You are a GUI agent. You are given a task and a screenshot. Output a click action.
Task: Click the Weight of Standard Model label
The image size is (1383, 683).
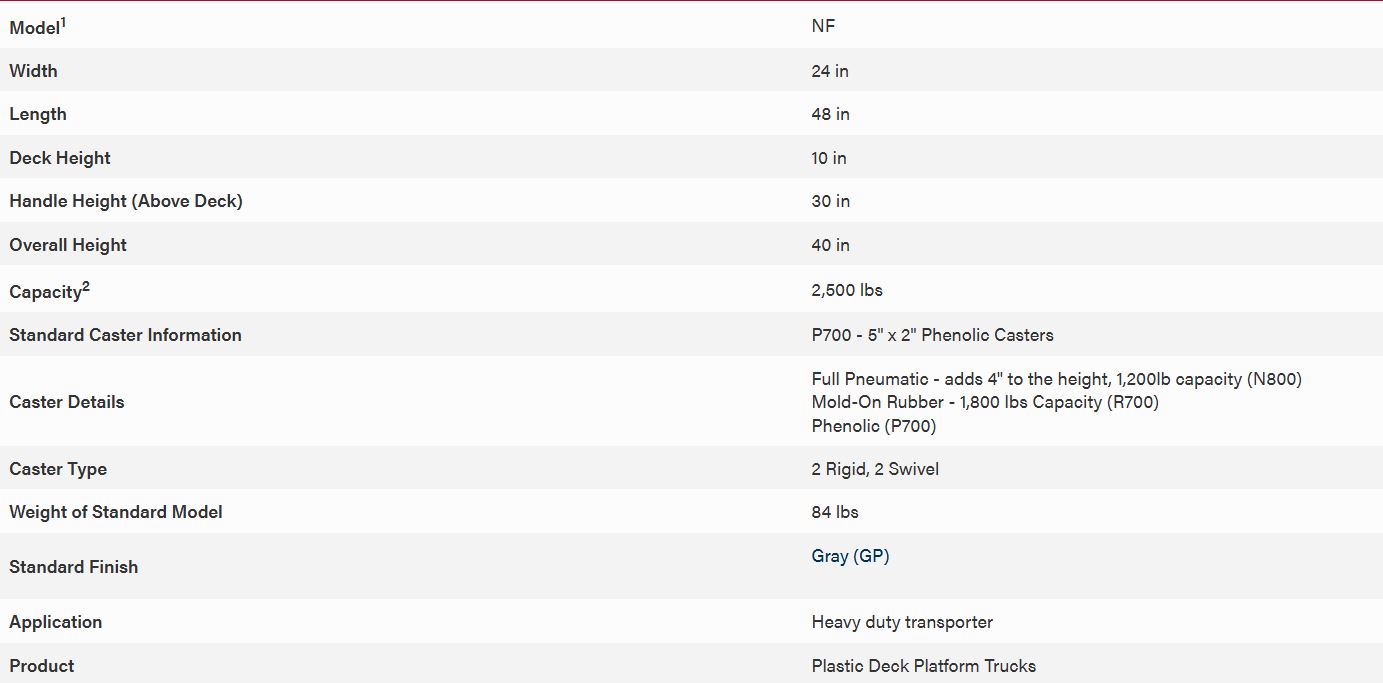pyautogui.click(x=116, y=512)
